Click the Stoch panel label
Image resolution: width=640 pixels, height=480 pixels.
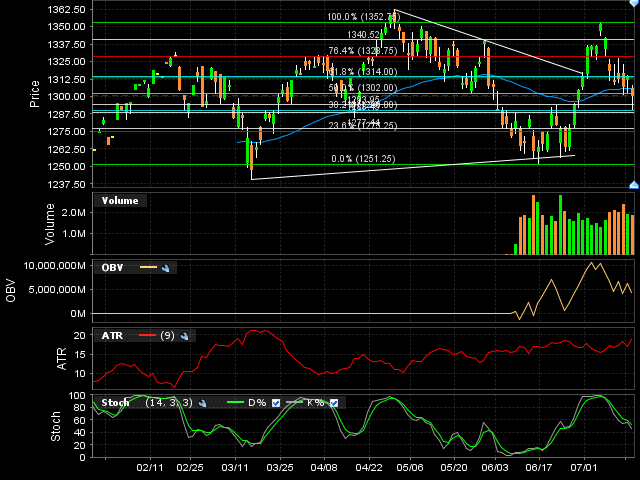[x=116, y=403]
